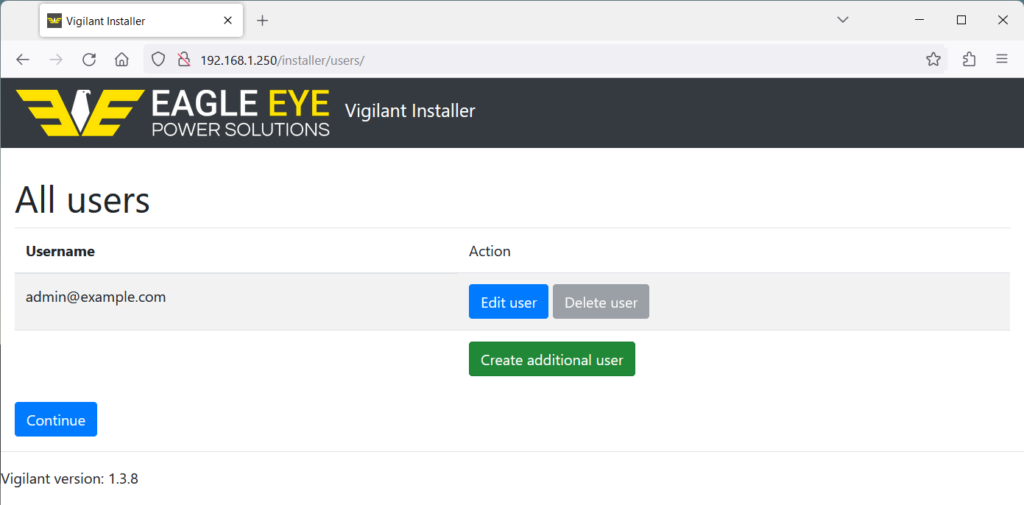Click the Edit user button
The image size is (1024, 505).
point(508,302)
